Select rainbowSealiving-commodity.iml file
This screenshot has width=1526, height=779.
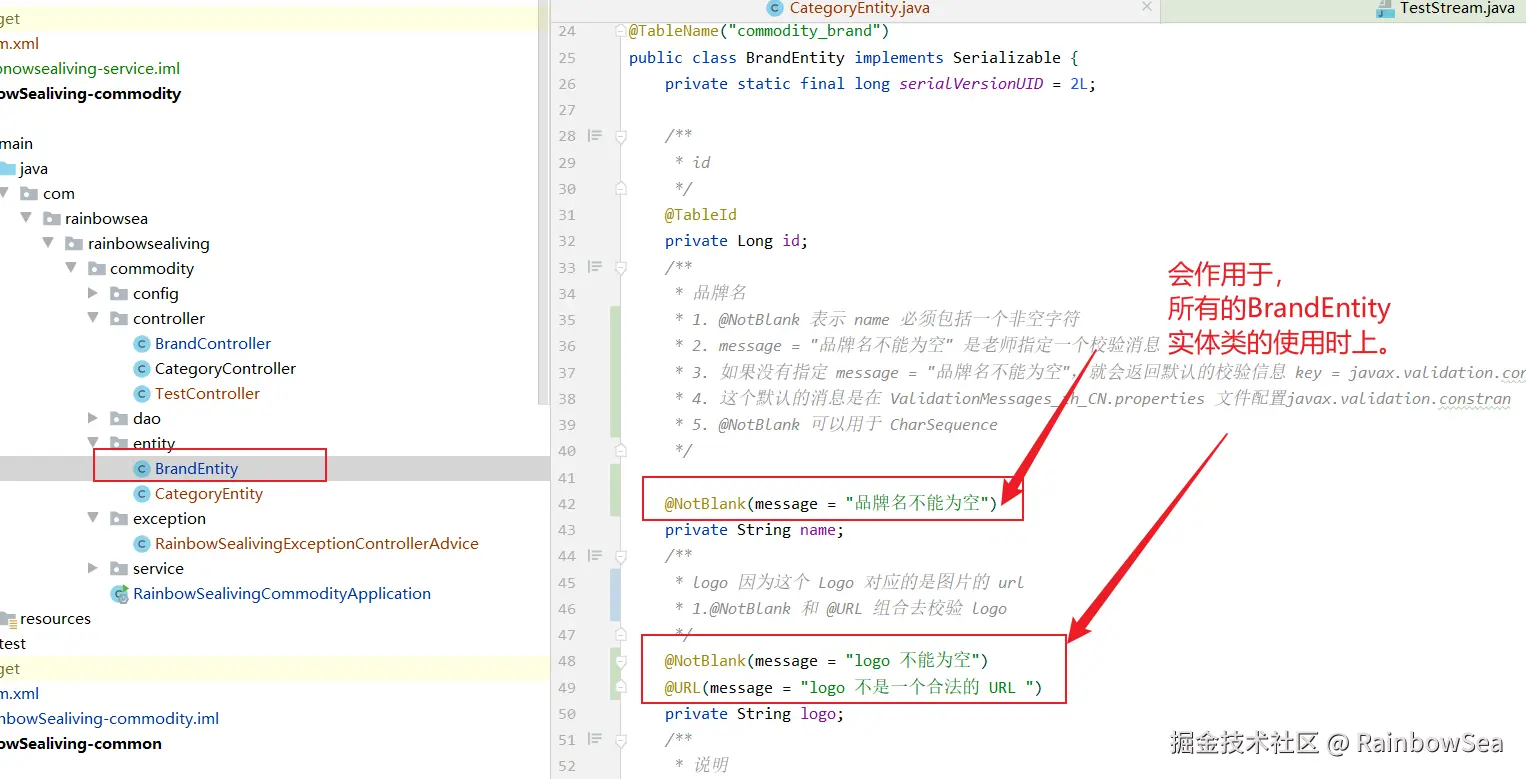(109, 718)
